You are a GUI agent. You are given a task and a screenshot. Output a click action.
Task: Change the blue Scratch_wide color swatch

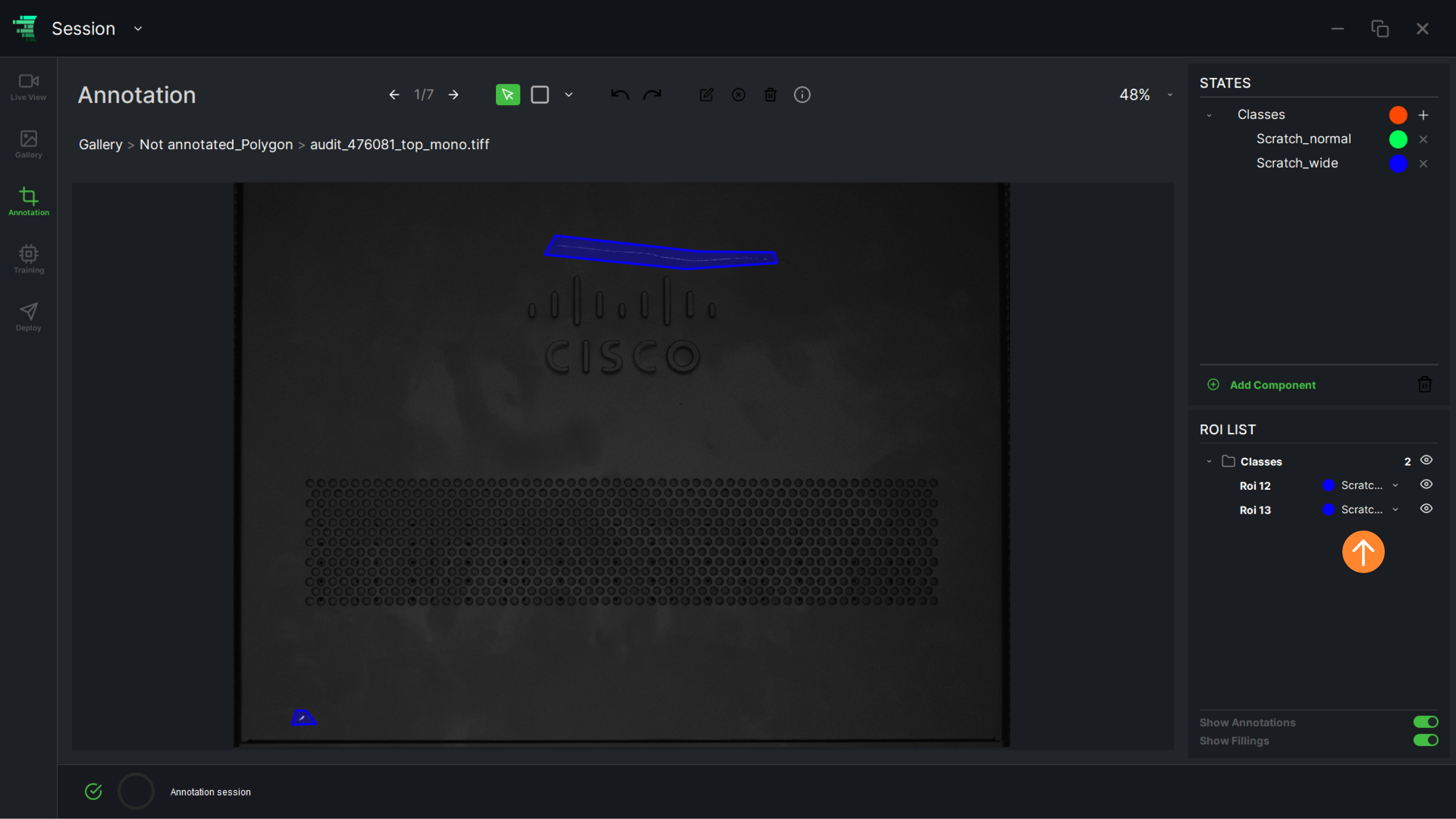(x=1398, y=163)
